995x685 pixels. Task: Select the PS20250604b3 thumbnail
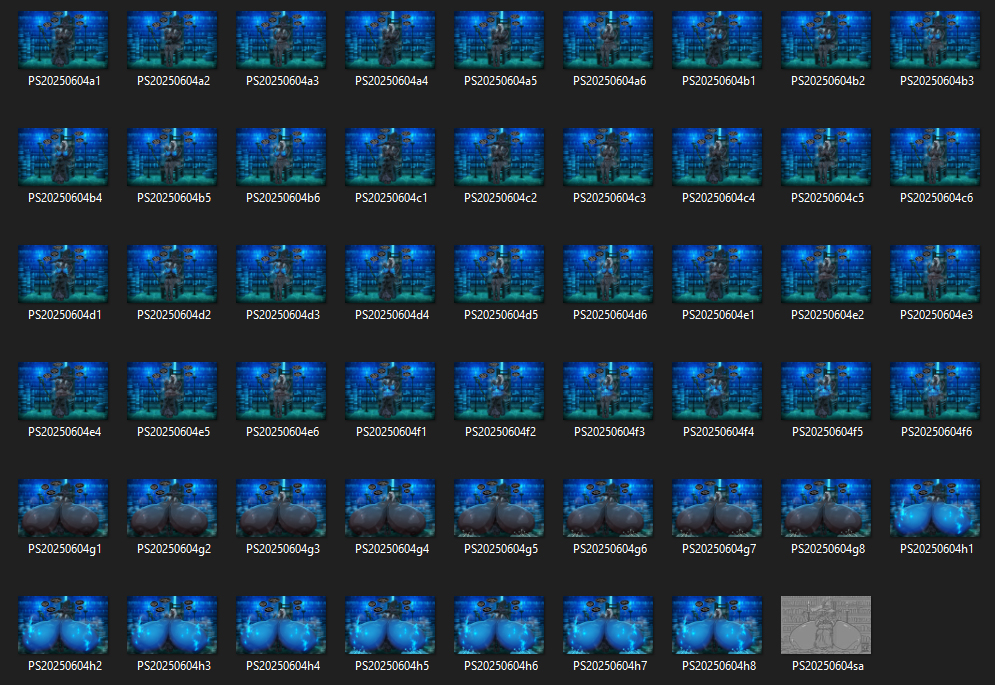(x=935, y=39)
